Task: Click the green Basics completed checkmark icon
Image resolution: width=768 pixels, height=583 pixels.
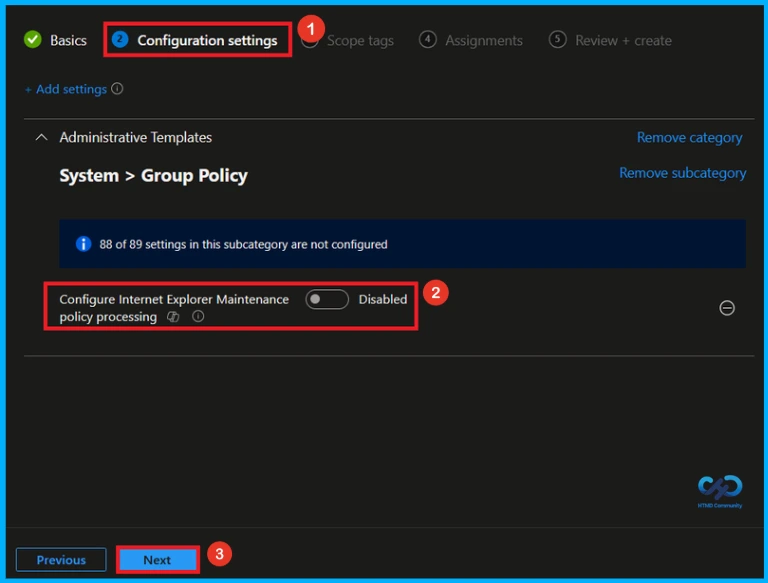Action: 33,39
